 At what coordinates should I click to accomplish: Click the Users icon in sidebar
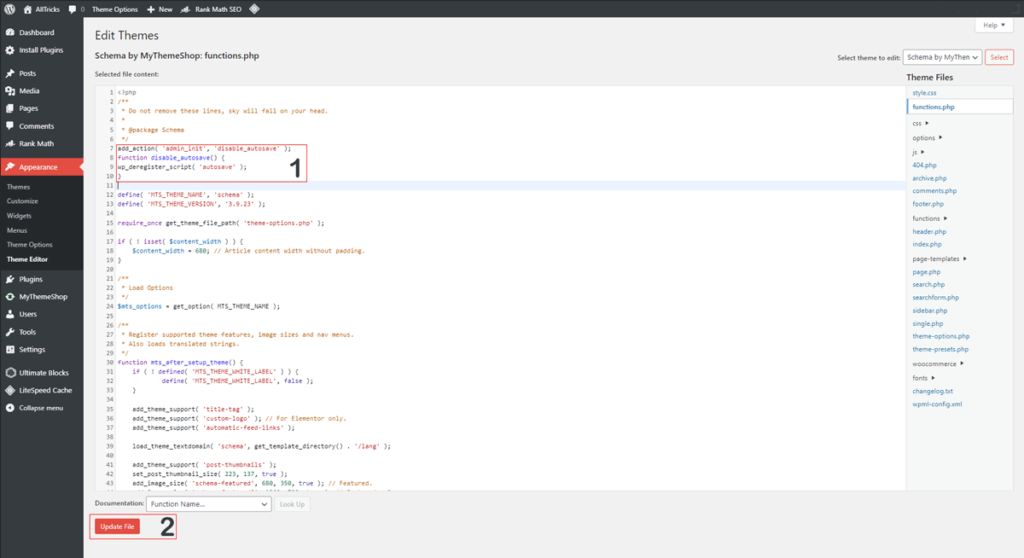[10, 314]
